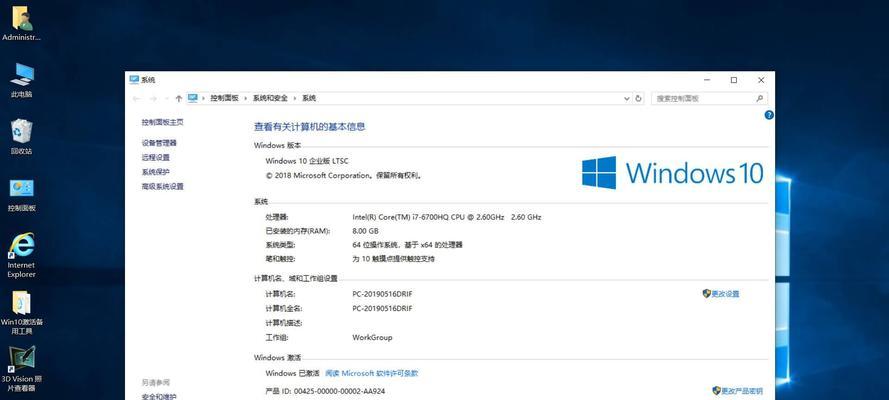The image size is (889, 400).
Task: Expand recent locations dropdown arrow
Action: point(166,99)
